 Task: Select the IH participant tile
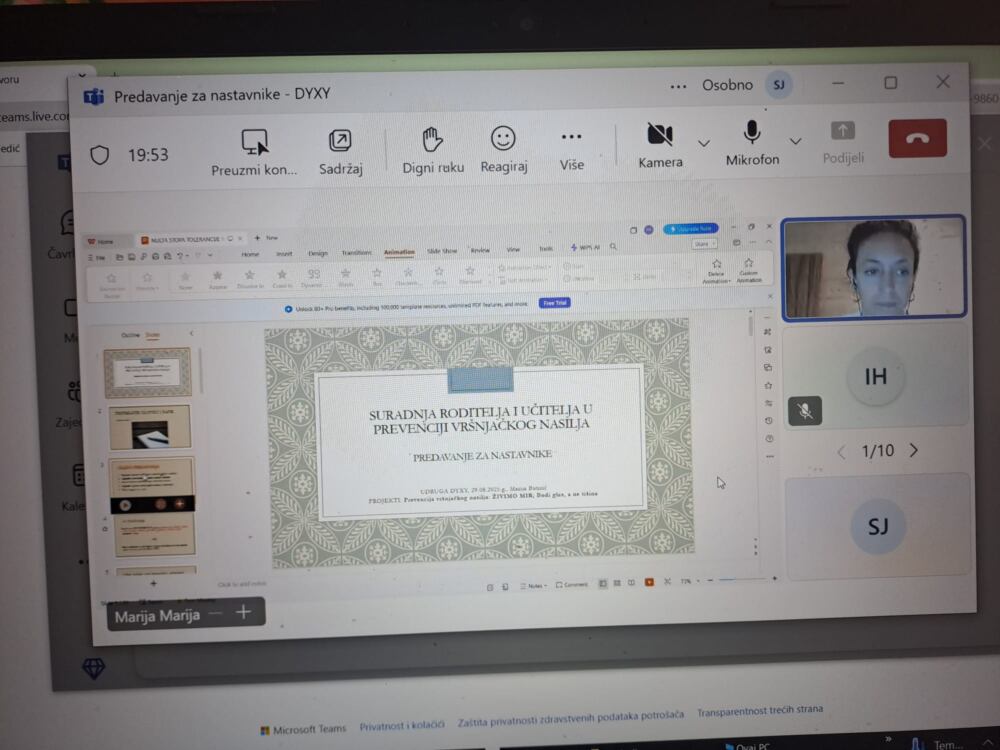875,377
